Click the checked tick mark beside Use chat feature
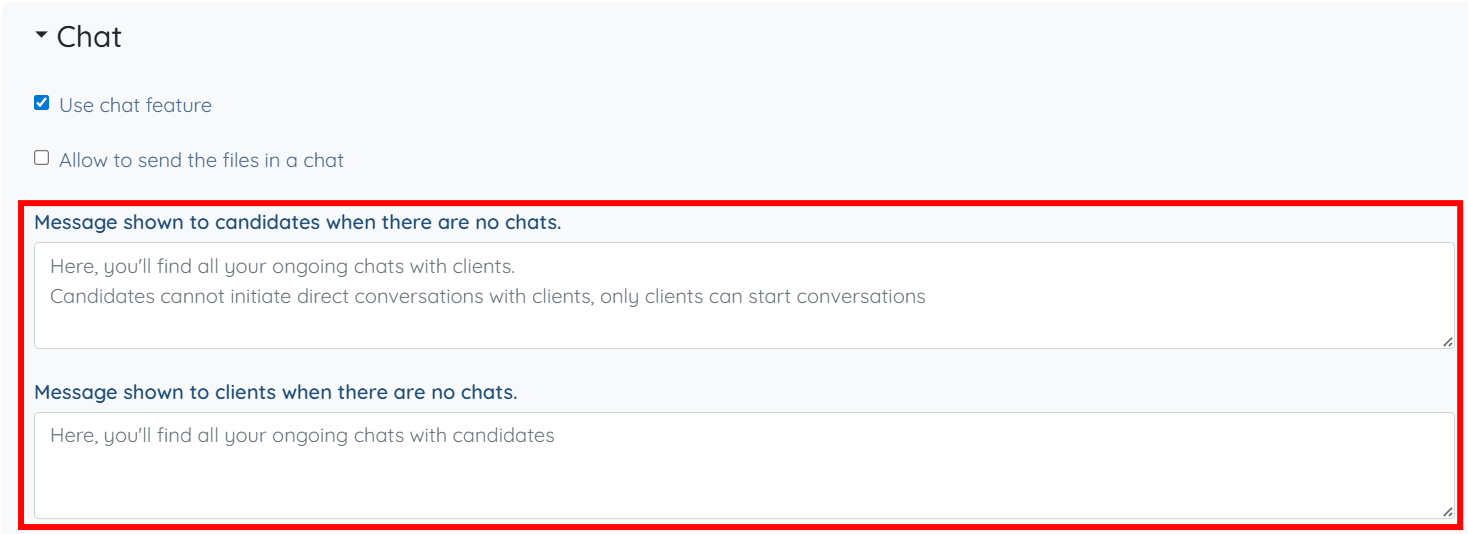 tap(42, 103)
